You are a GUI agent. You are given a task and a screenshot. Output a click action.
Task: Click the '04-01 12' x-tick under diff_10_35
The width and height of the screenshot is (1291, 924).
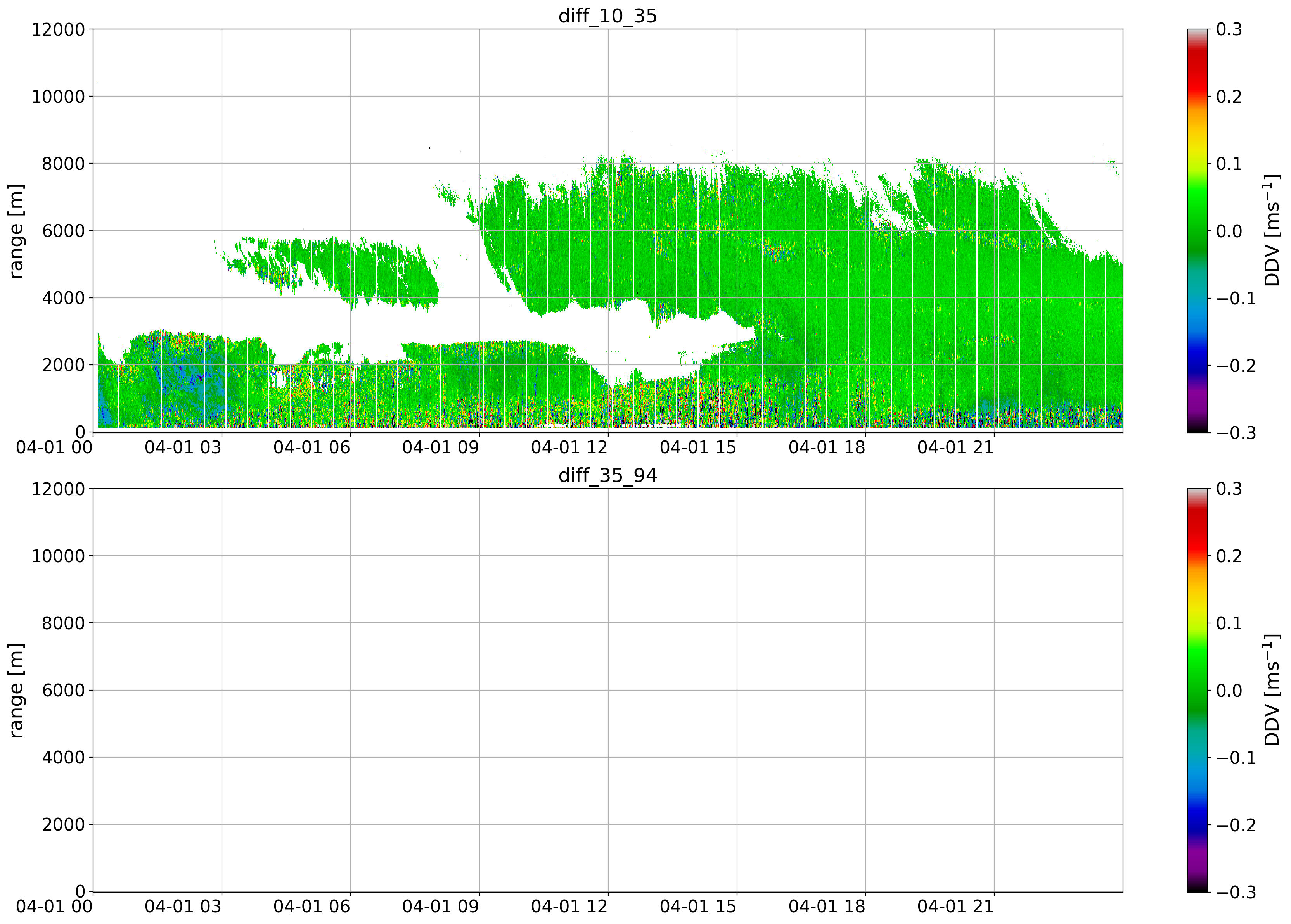[569, 447]
